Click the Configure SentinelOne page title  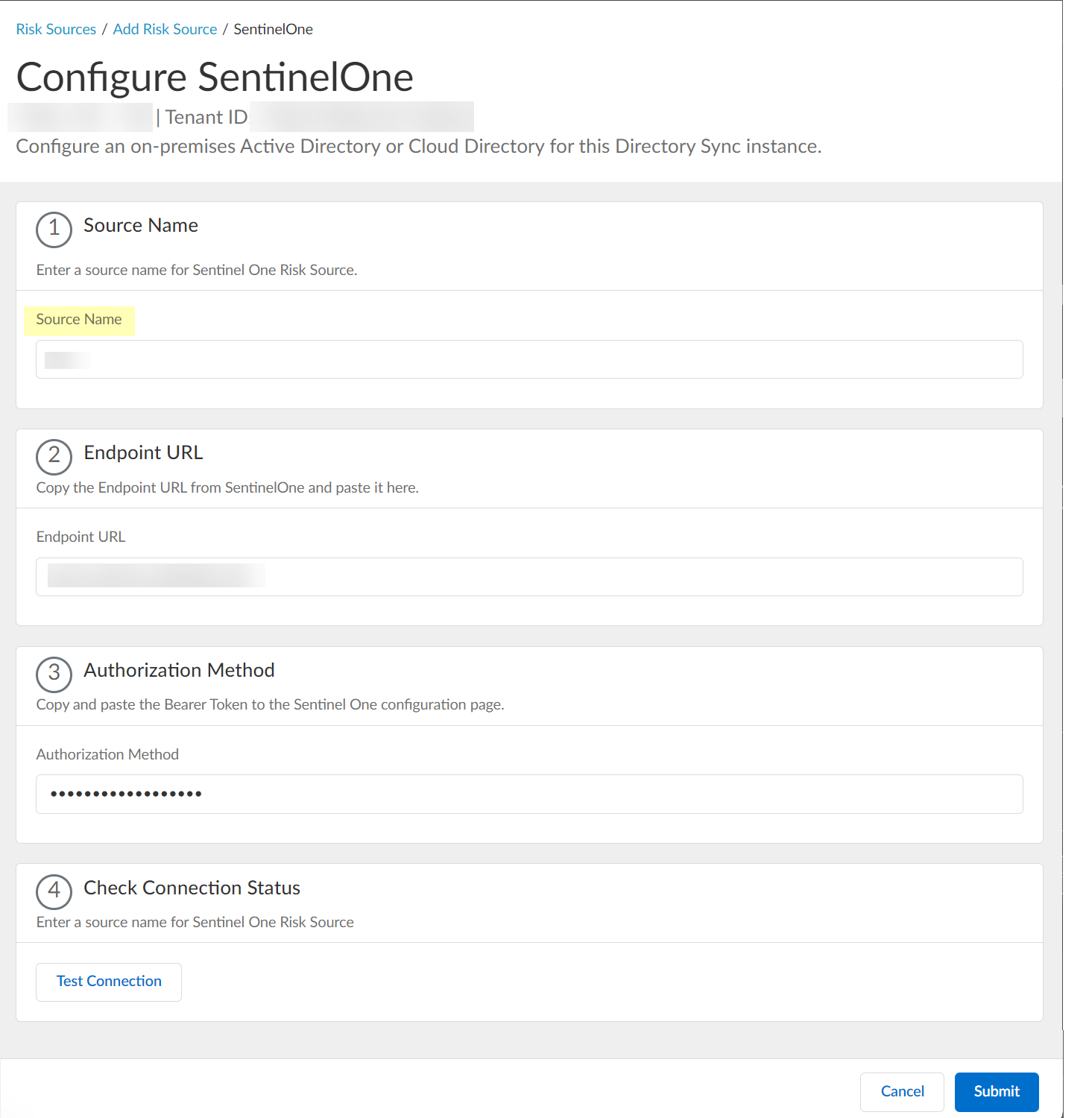tap(215, 78)
